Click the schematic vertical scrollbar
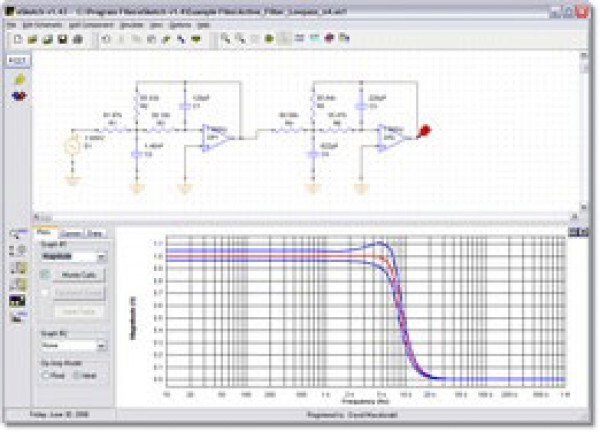 point(584,132)
